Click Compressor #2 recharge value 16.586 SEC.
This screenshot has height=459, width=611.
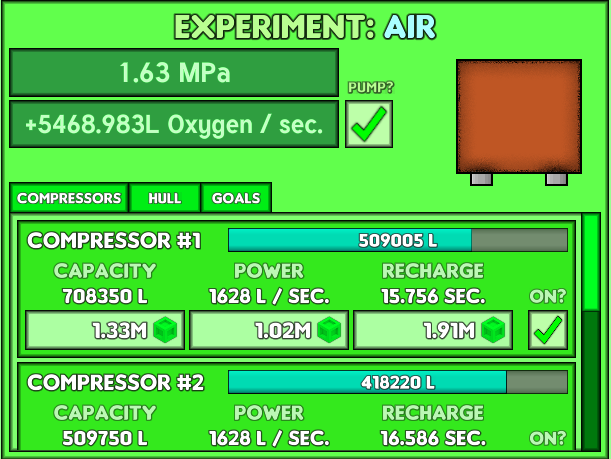433,438
